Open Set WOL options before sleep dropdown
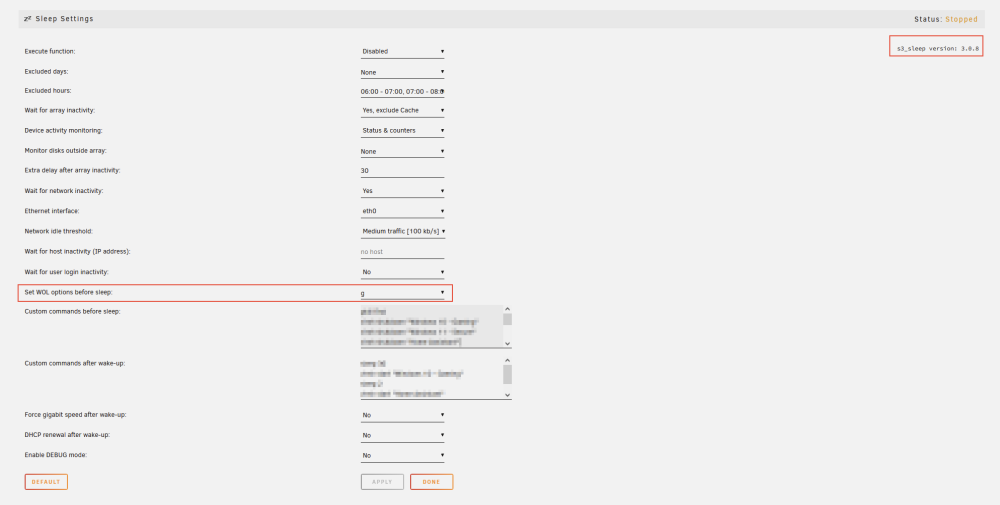 click(x=402, y=293)
